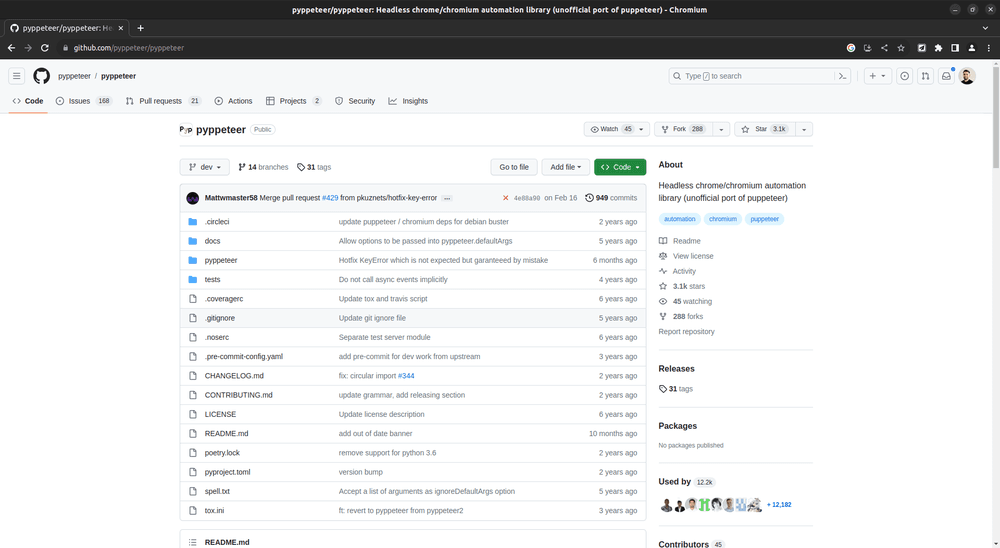This screenshot has height=548, width=1000.
Task: Open the Activity link
Action: tap(677, 271)
